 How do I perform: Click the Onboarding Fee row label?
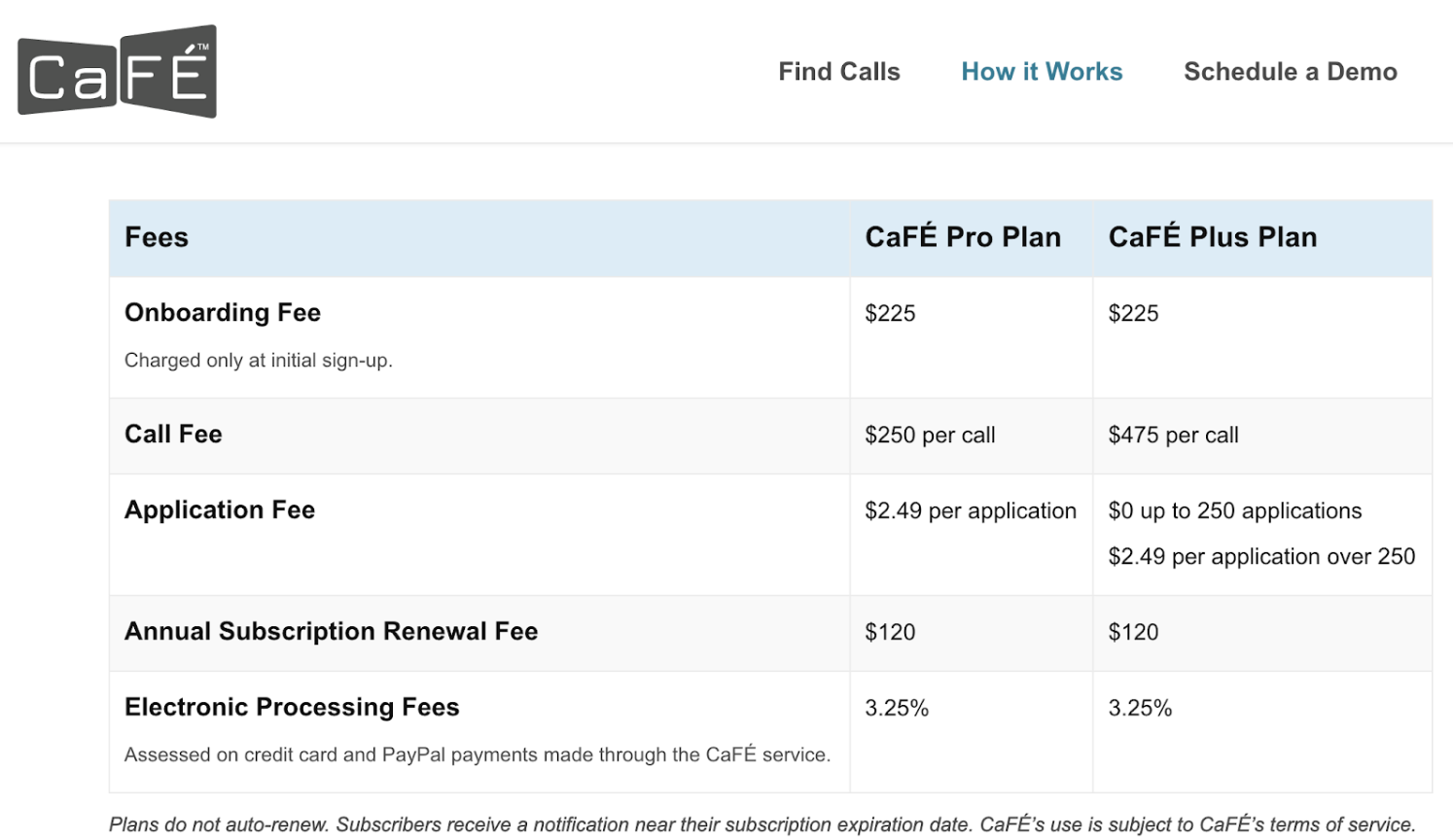click(222, 312)
